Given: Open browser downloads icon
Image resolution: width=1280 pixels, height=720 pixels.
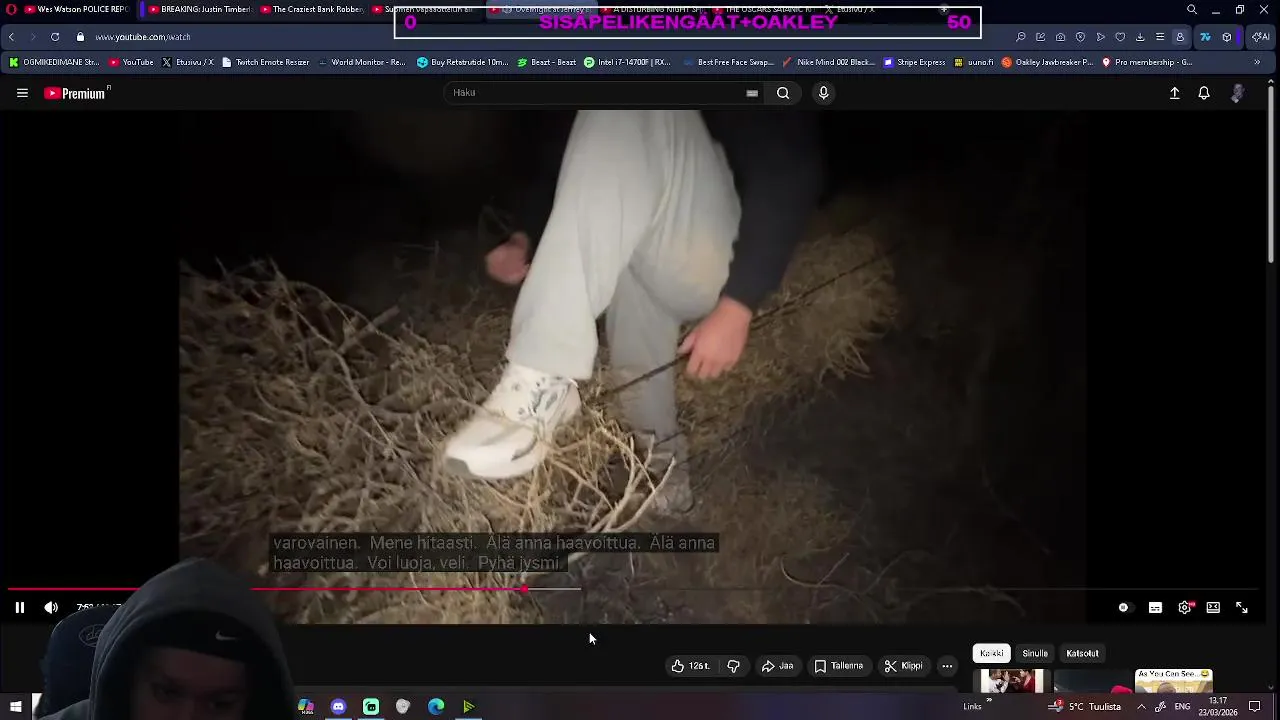Looking at the screenshot, I should coord(1140,37).
